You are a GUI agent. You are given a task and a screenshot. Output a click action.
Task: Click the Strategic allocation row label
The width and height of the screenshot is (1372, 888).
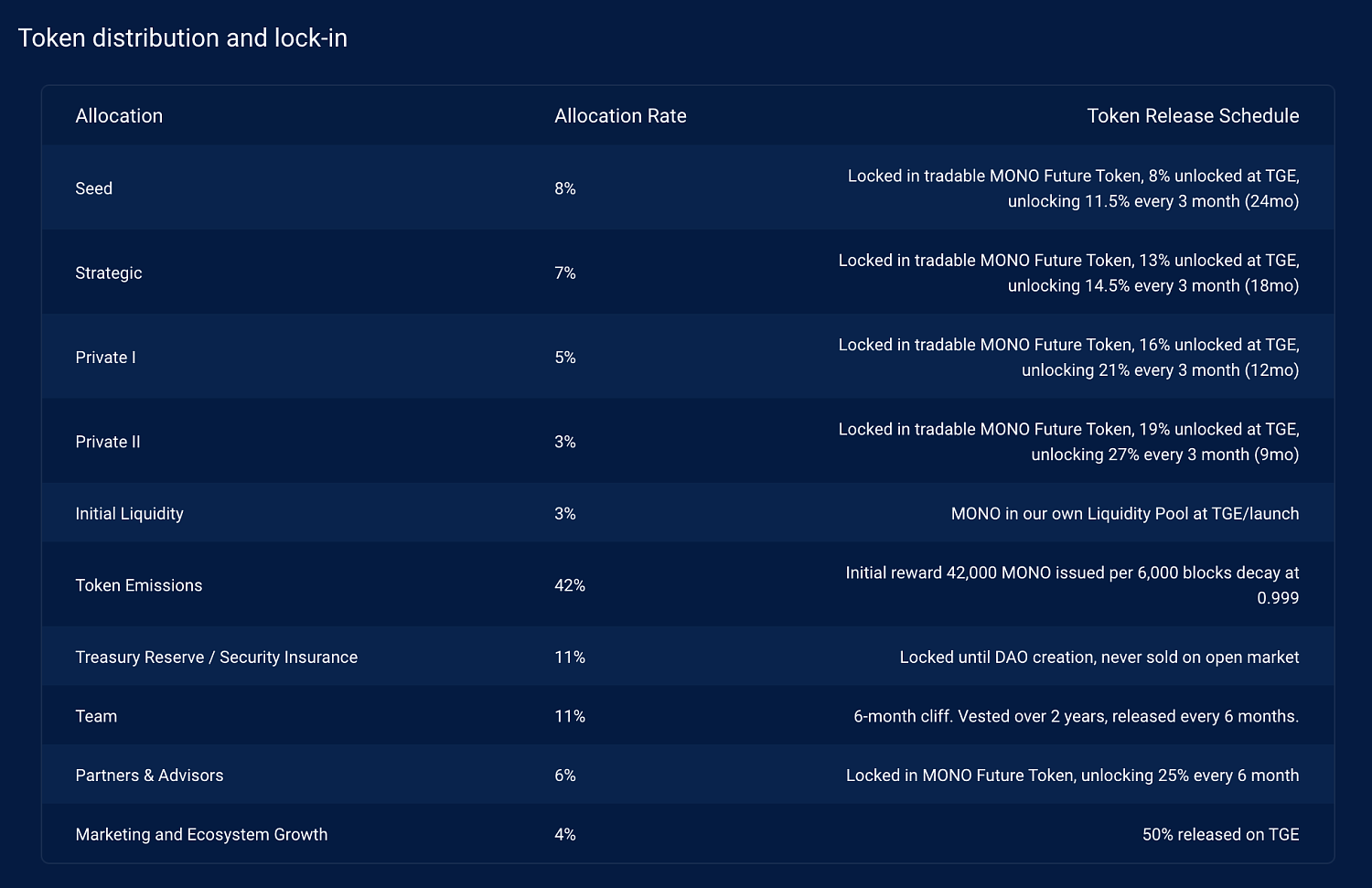(109, 273)
